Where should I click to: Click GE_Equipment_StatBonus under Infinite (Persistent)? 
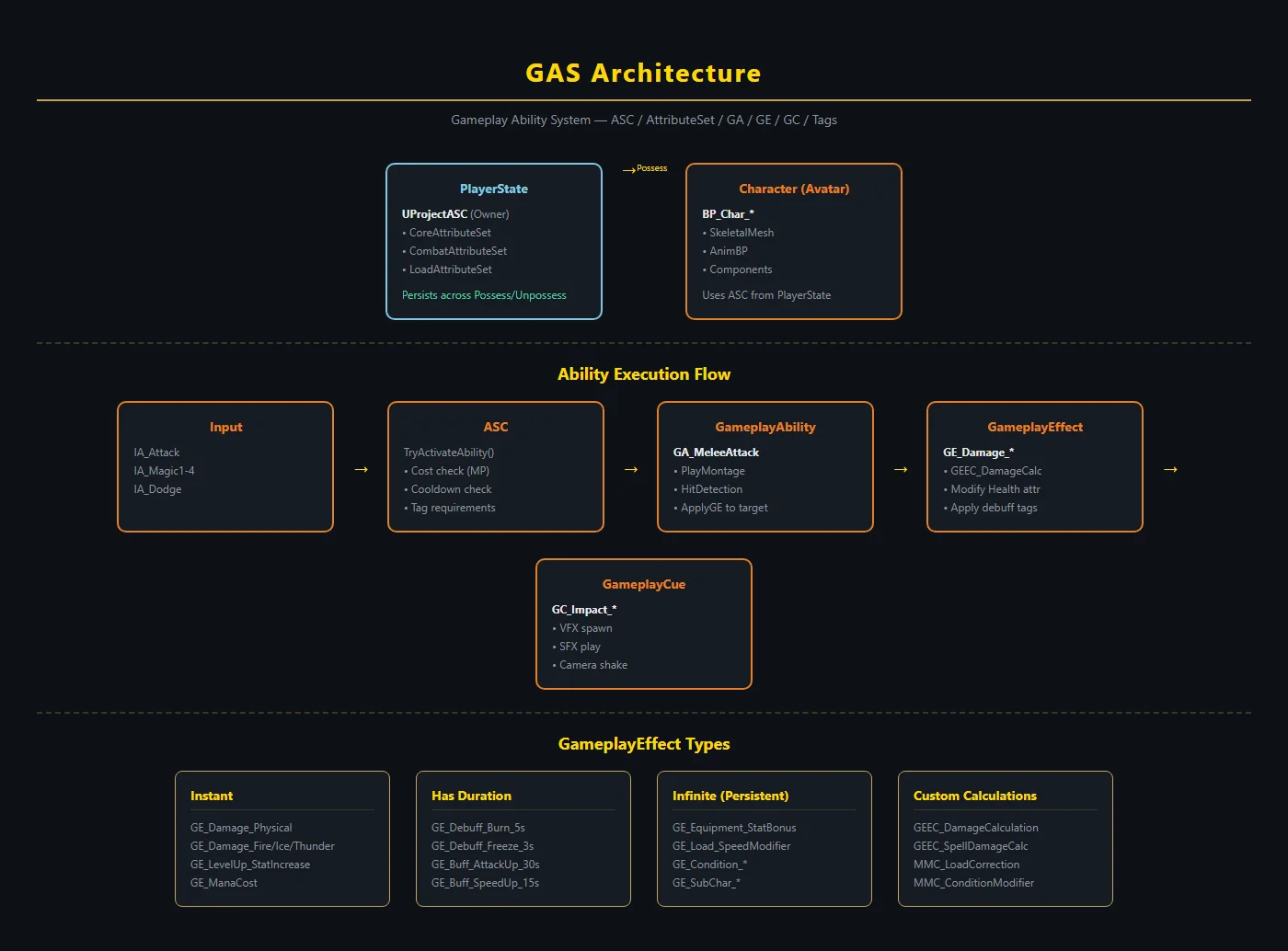click(x=734, y=828)
